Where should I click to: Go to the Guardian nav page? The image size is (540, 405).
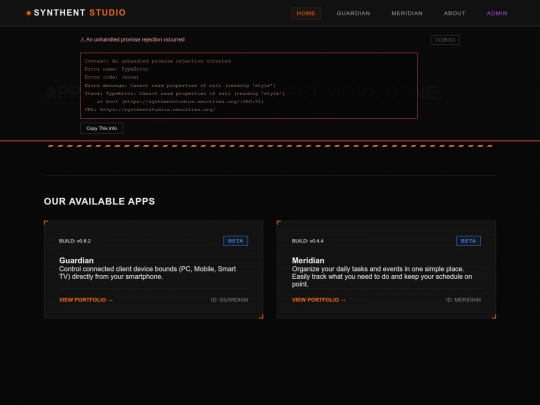(x=353, y=13)
